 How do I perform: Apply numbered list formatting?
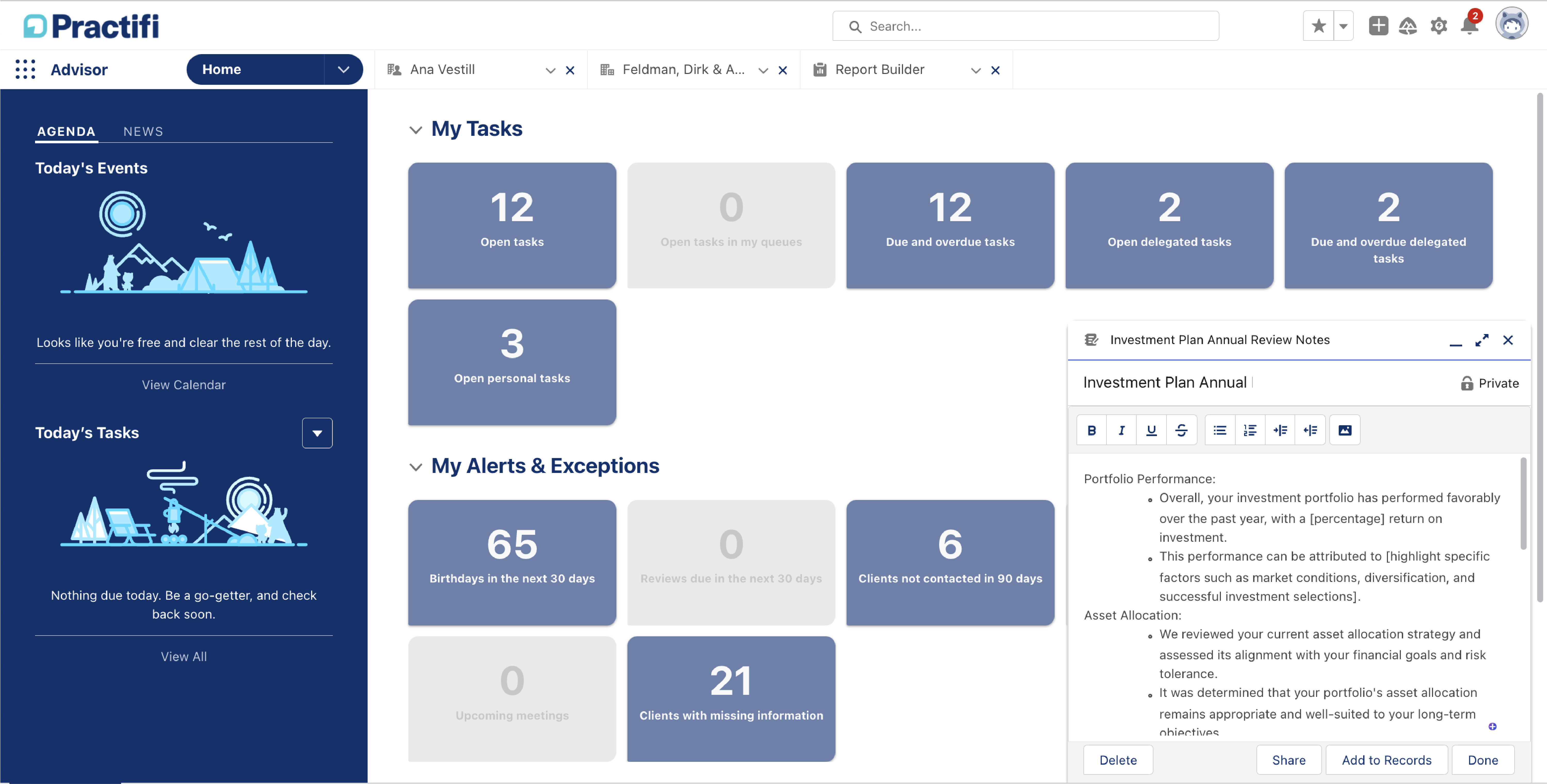[1250, 430]
